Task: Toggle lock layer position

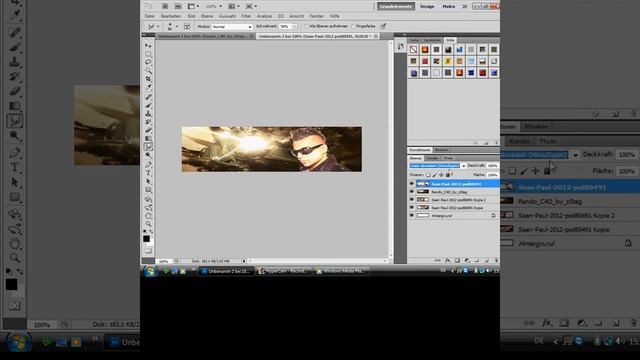Action: [441, 175]
